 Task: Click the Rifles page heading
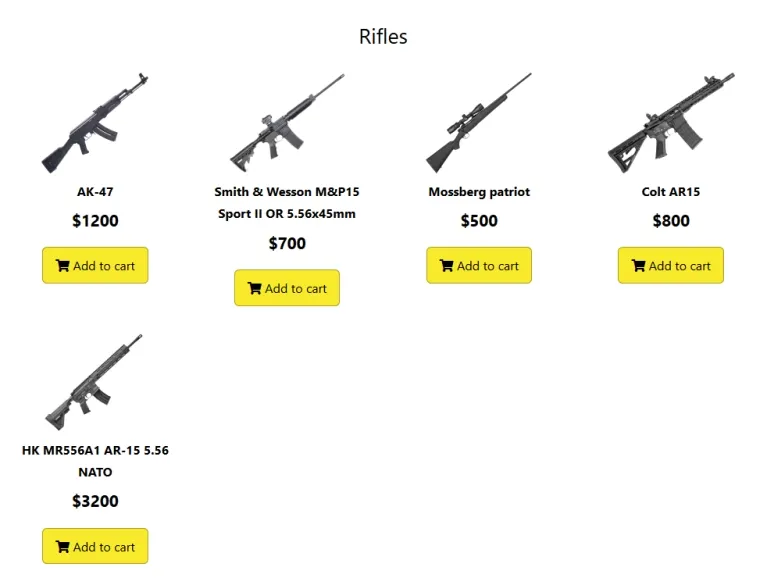(x=383, y=37)
